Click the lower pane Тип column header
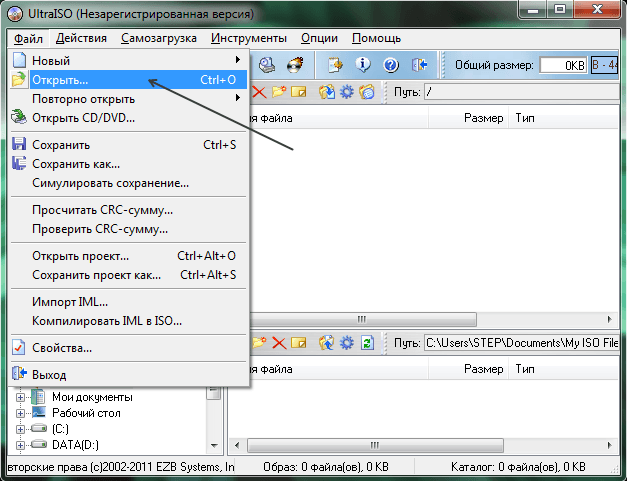 click(563, 369)
